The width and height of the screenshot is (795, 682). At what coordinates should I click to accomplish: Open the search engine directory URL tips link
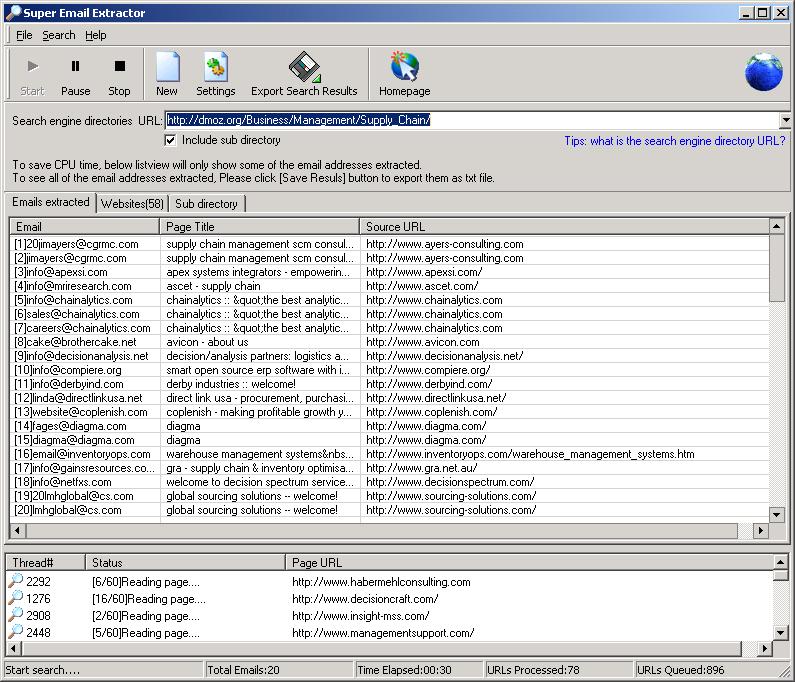coord(674,141)
